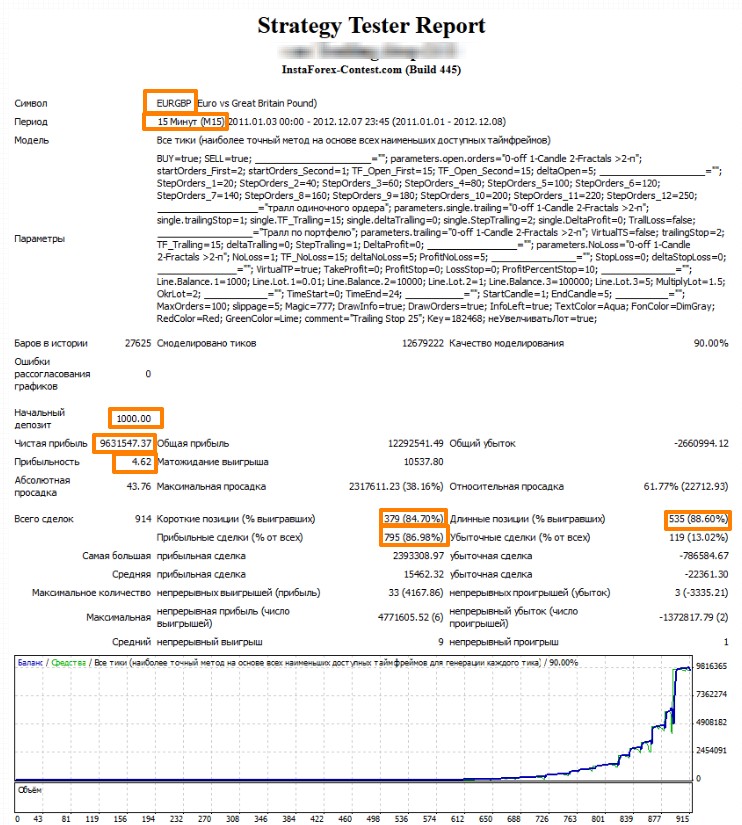Select the loss trades value '119 (13.02%)'
This screenshot has height=825, width=742.
click(699, 537)
